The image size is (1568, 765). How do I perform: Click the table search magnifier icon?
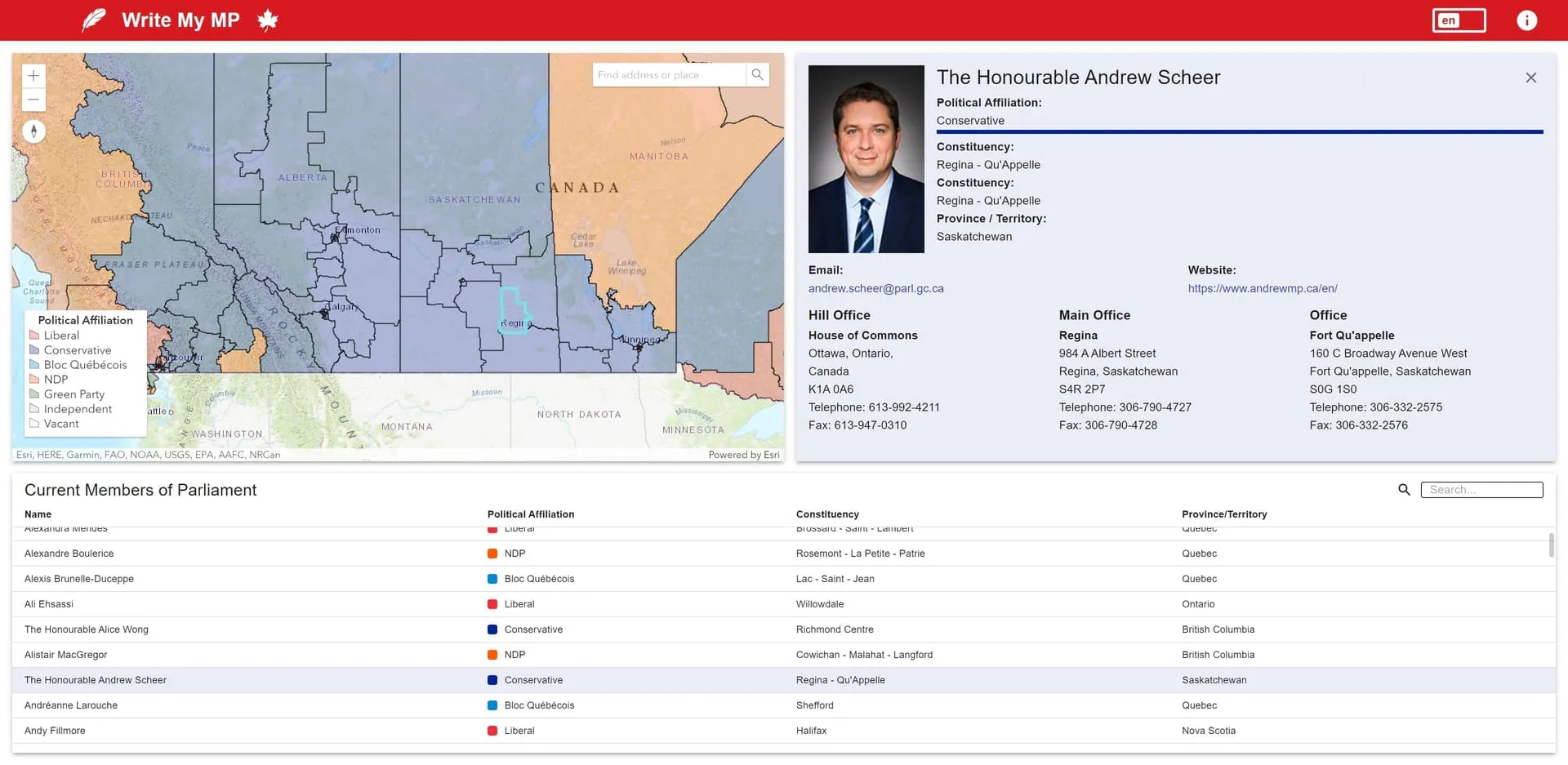click(1404, 490)
